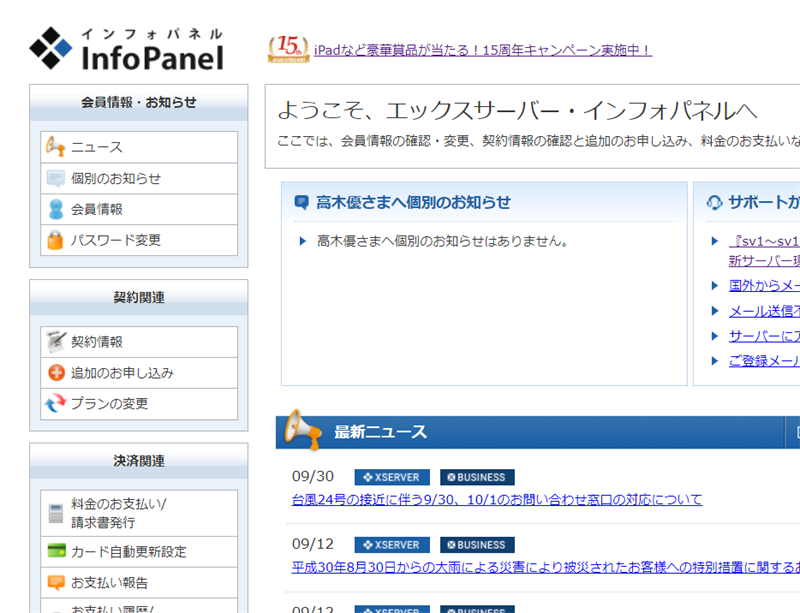Click the credit card icon for カード自動更新設定
This screenshot has width=800, height=613.
coord(55,551)
